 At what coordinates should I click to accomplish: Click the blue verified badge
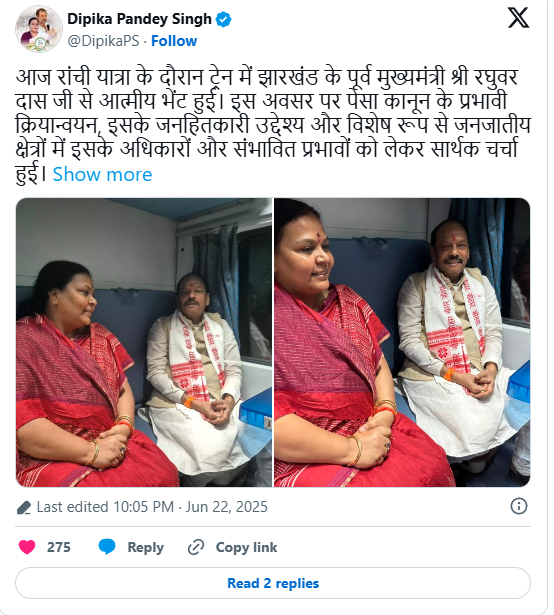[x=224, y=19]
